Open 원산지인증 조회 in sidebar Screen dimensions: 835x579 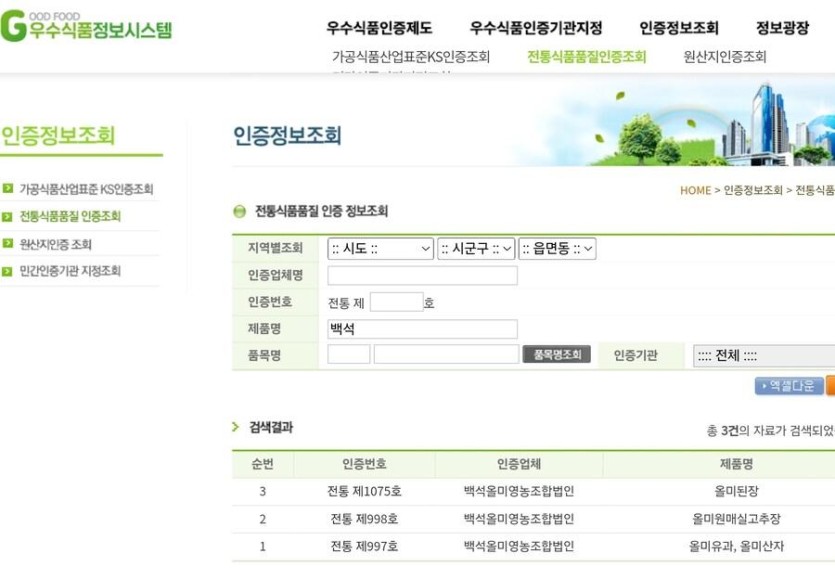(x=55, y=244)
